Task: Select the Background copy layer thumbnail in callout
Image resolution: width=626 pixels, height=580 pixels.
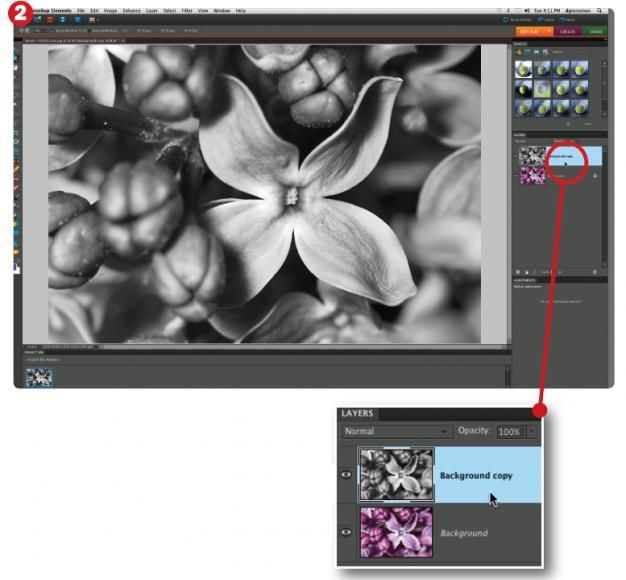Action: click(x=396, y=474)
